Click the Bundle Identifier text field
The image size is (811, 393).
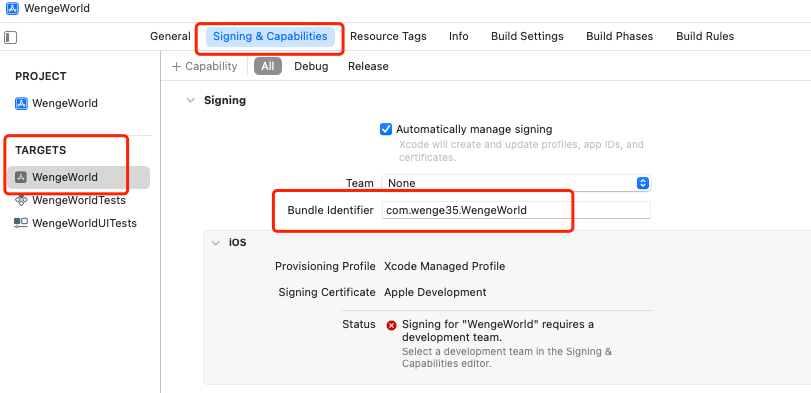tap(516, 210)
